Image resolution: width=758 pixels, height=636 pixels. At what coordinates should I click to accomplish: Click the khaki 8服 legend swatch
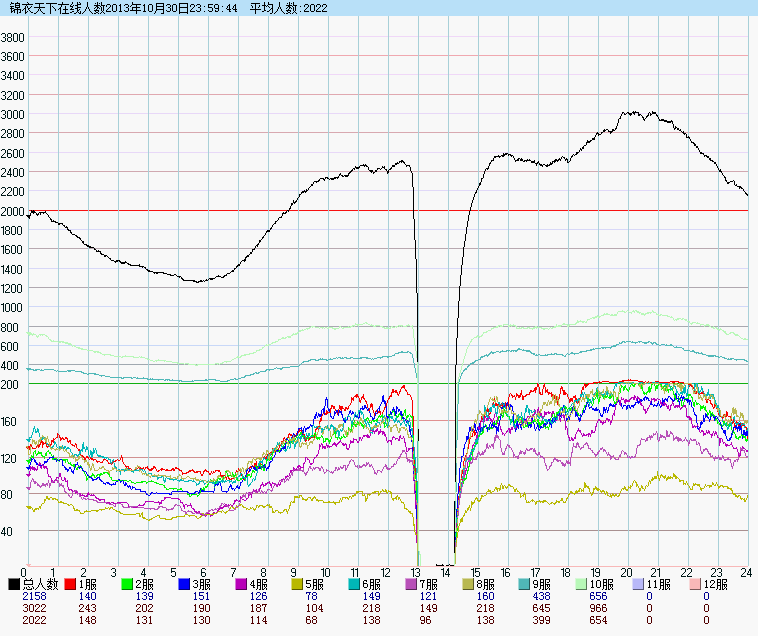coord(469,583)
